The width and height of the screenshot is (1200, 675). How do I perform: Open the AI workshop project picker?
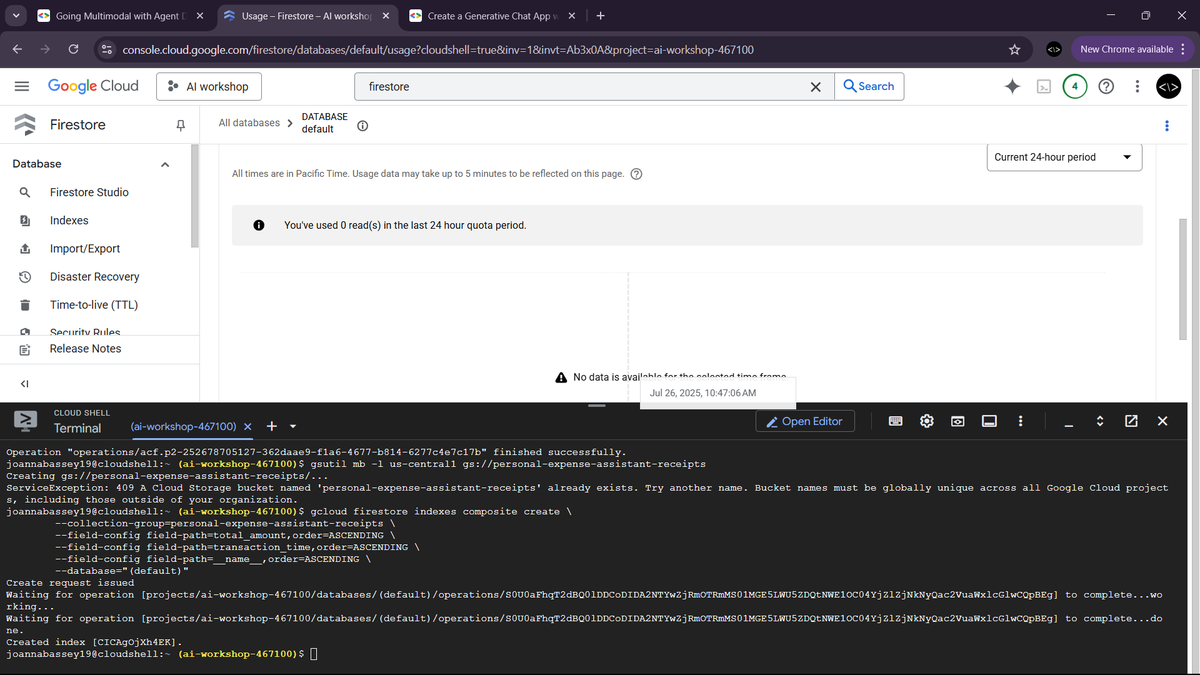(x=209, y=86)
